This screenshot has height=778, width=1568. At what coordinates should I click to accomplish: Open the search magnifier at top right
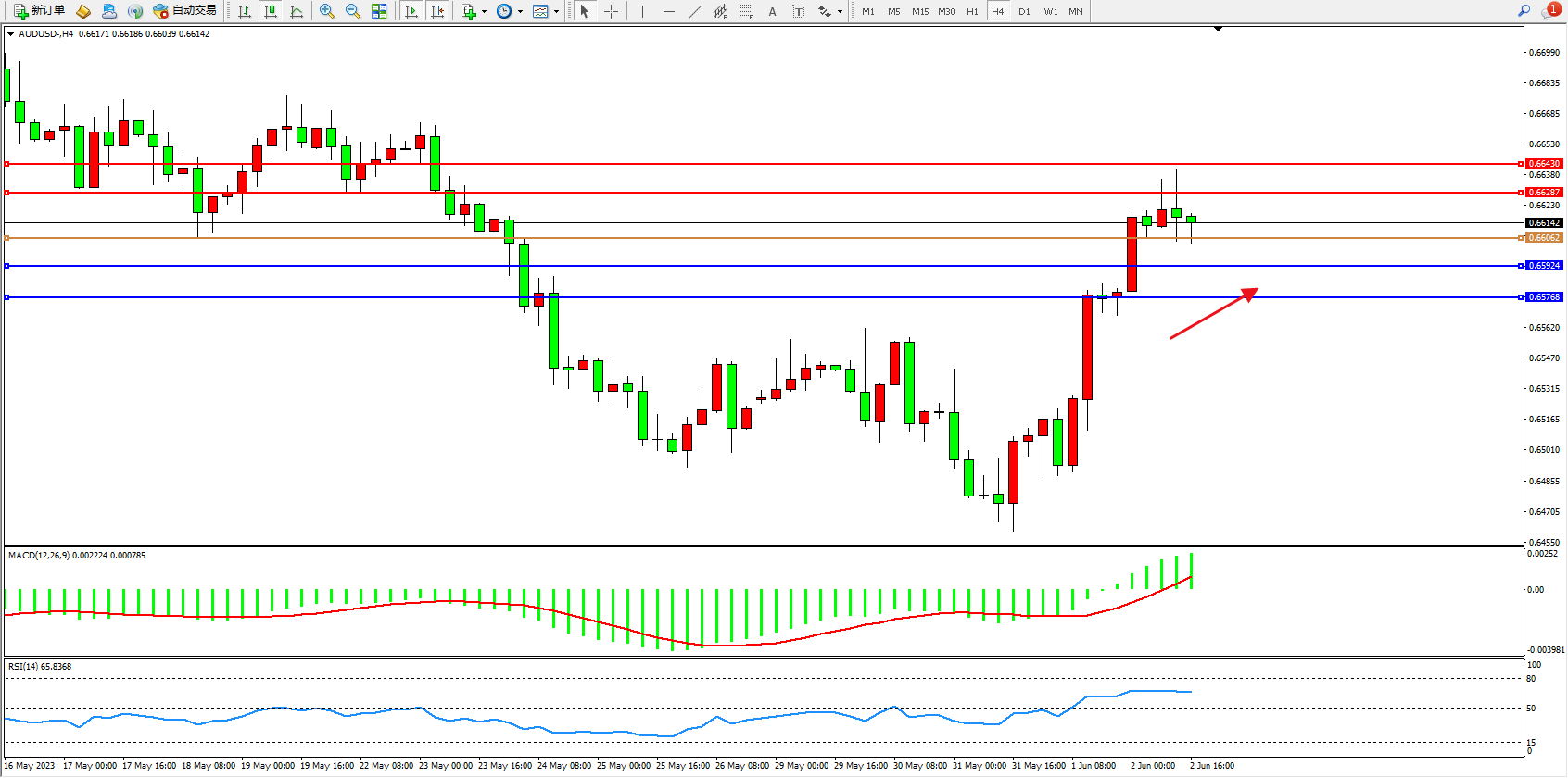coord(1524,11)
